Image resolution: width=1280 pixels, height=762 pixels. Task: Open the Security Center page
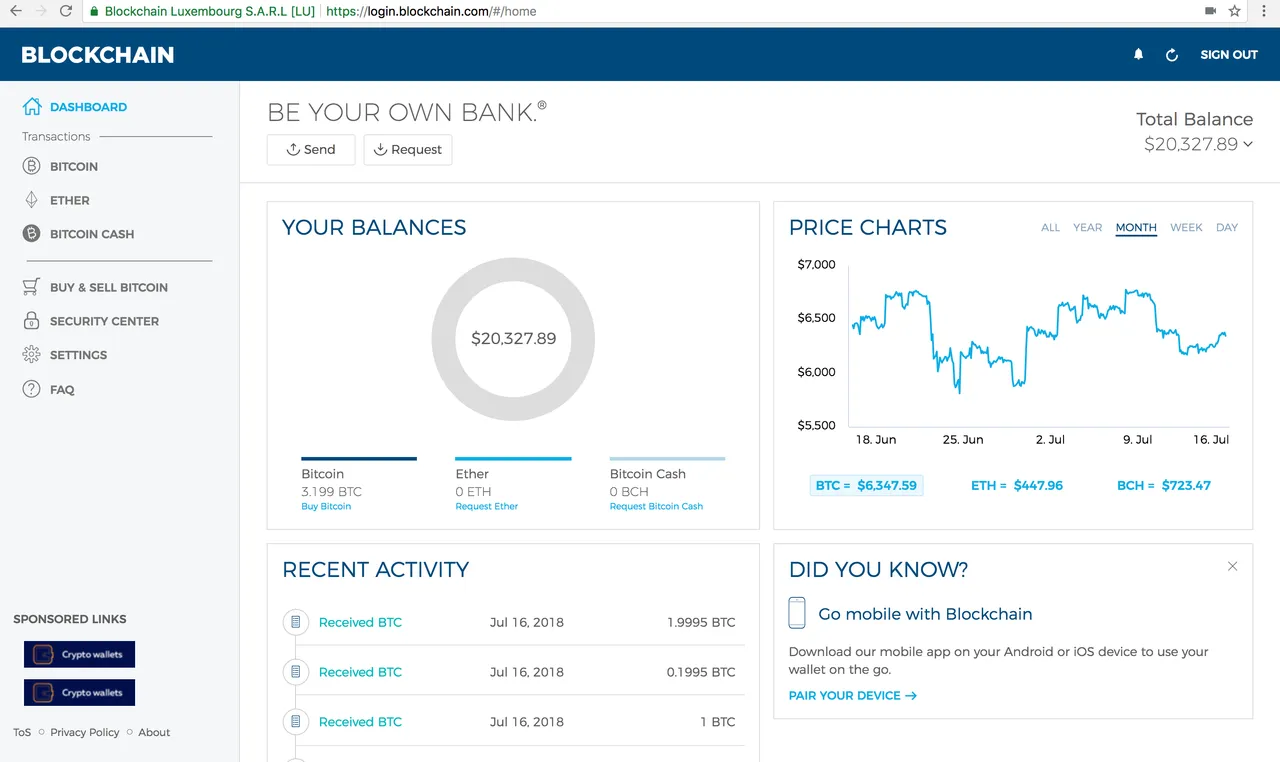coord(104,322)
